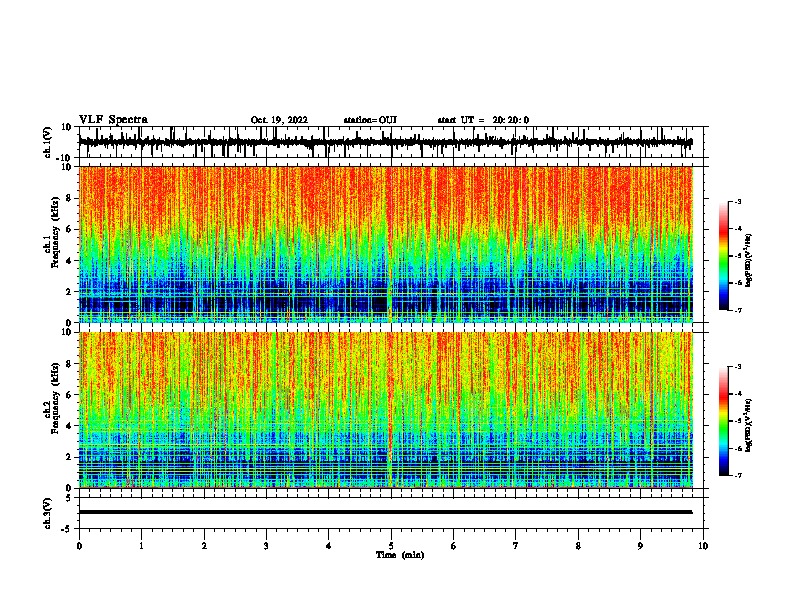This screenshot has width=792, height=612.
Task: Click the ch.1 spectrogram color scale bar
Action: pyautogui.click(x=724, y=256)
